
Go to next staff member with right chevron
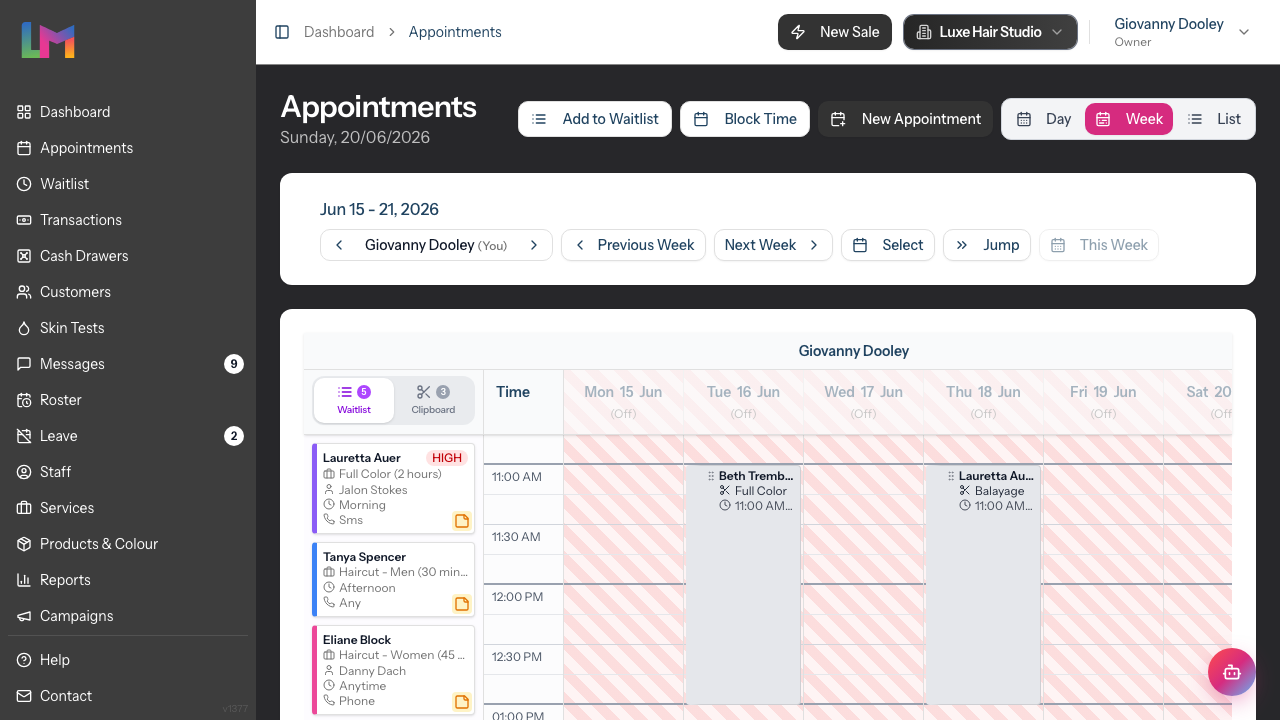tap(534, 245)
